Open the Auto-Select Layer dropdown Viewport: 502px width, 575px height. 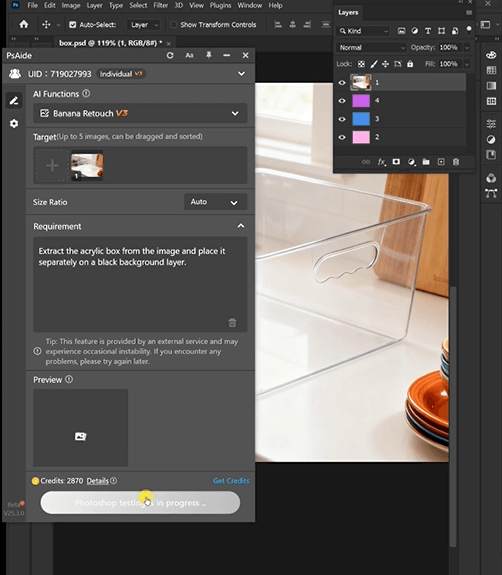[x=143, y=25]
